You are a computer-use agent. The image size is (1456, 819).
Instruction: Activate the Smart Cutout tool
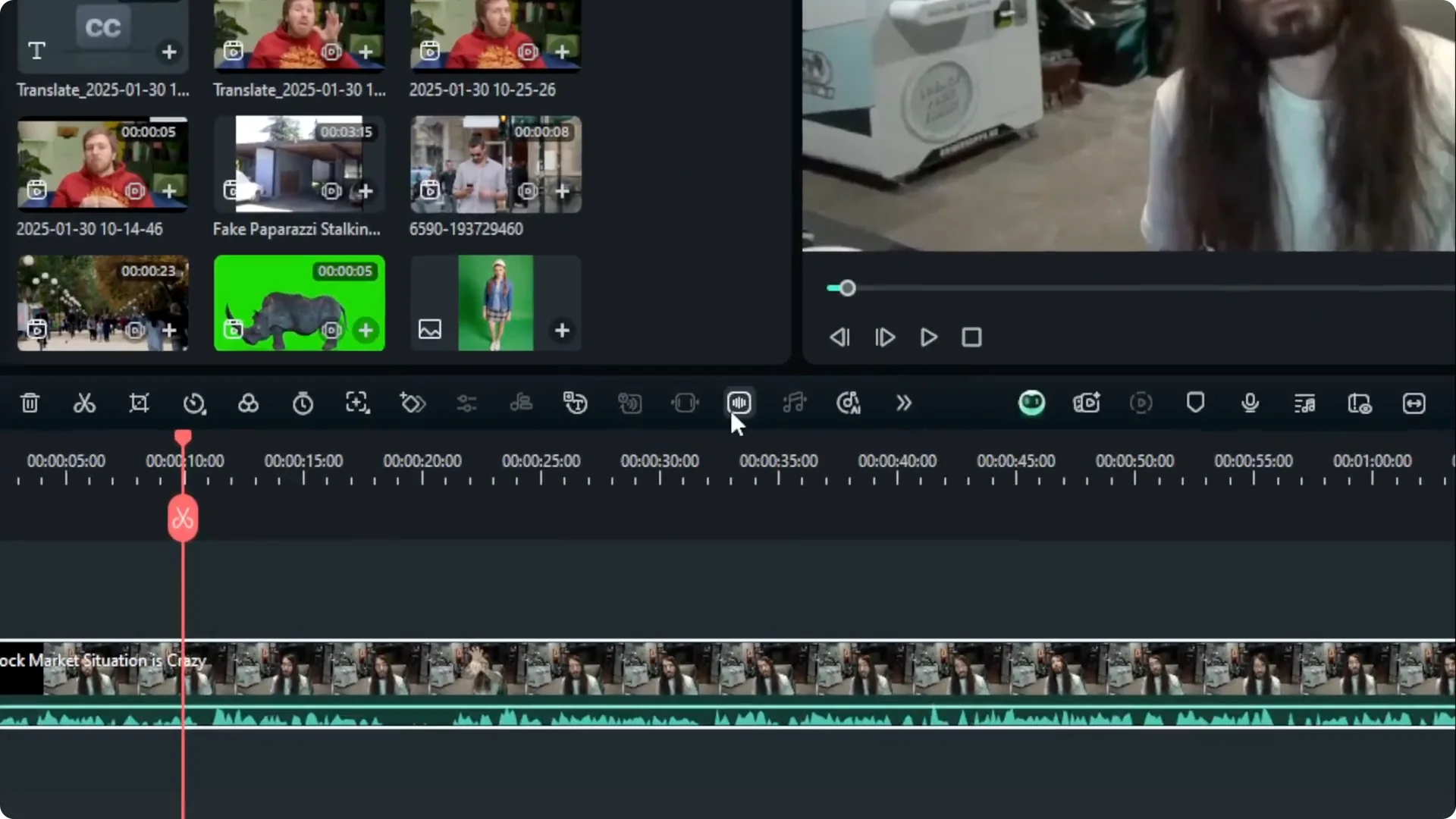point(357,403)
